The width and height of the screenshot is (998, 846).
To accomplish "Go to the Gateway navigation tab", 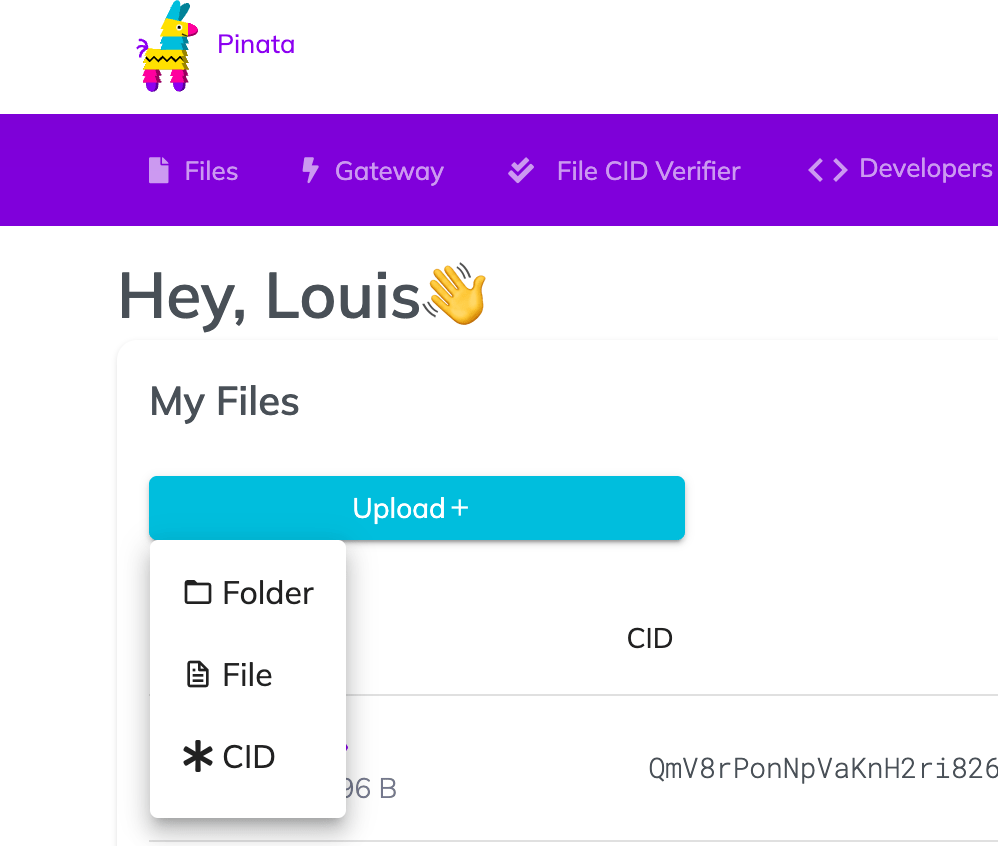I will tap(373, 171).
